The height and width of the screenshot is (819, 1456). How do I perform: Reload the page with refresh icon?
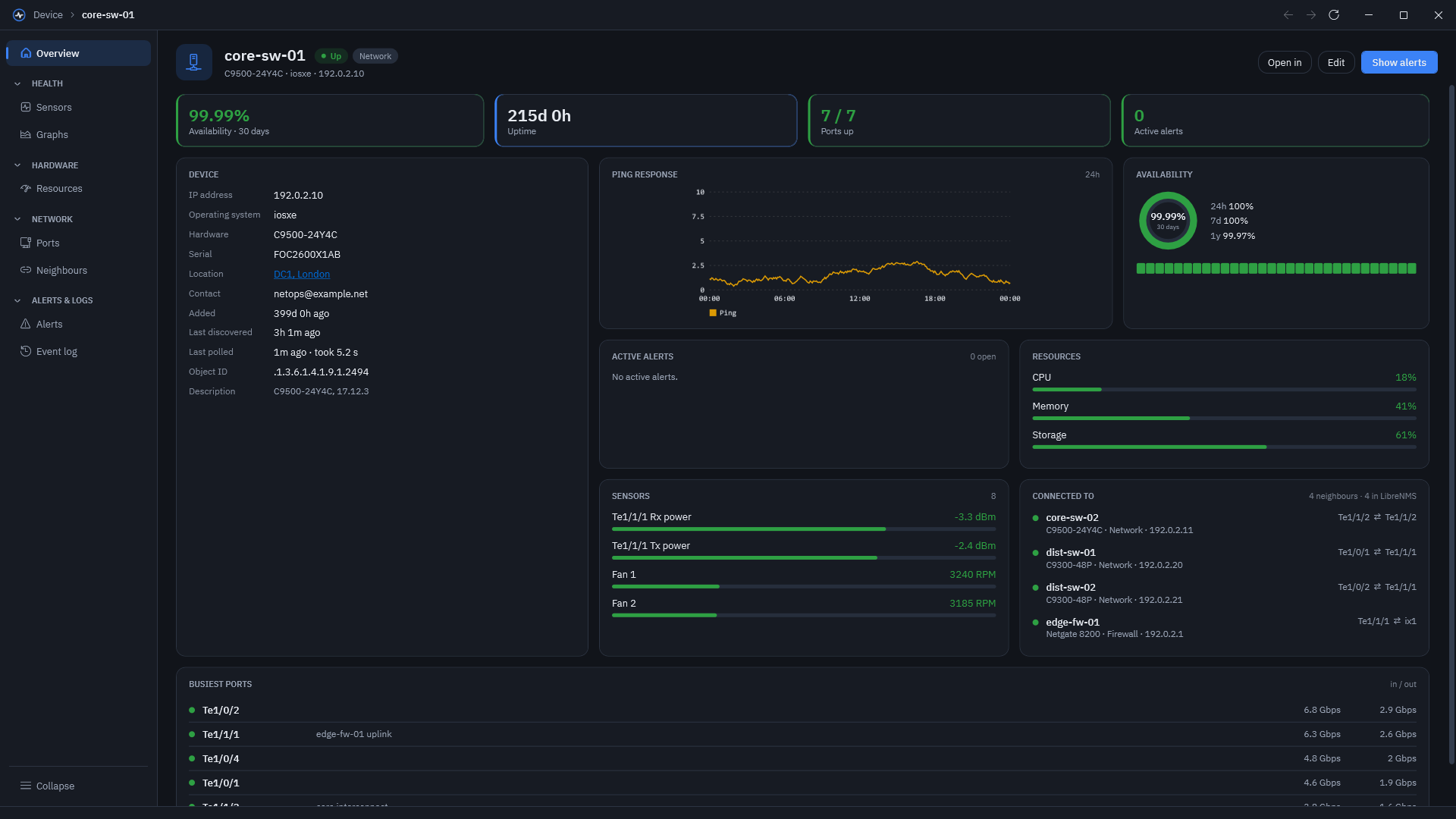(1334, 15)
